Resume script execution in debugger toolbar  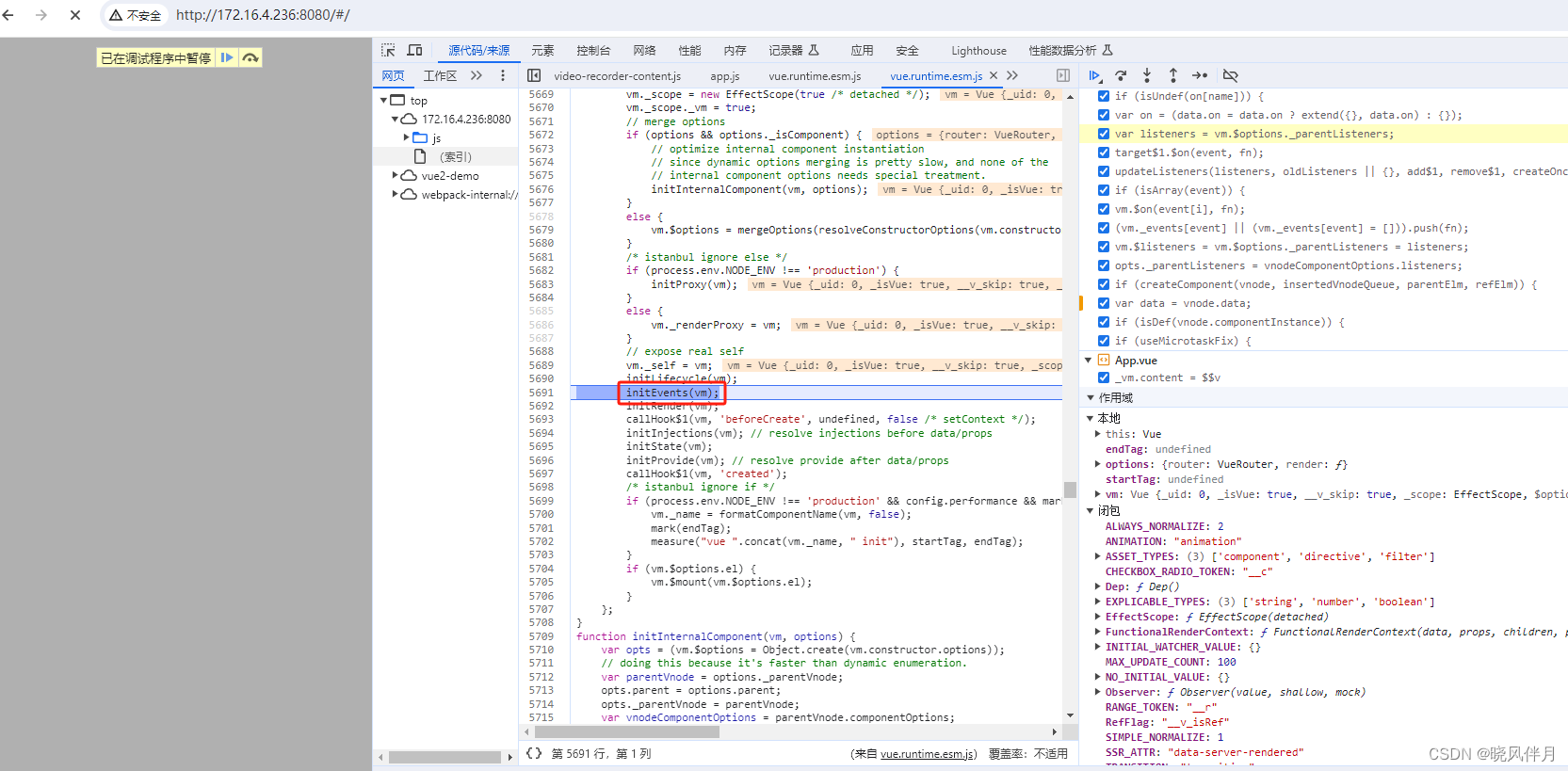point(1094,75)
